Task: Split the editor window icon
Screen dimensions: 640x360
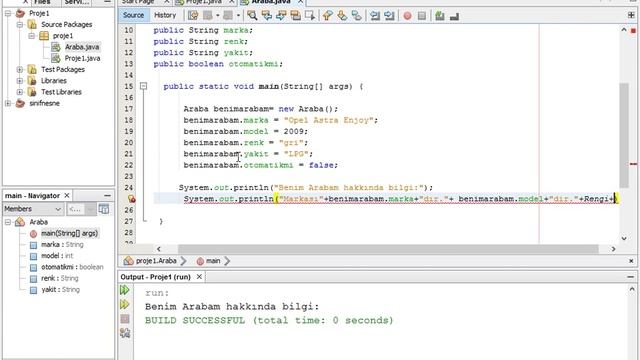Action: [631, 15]
